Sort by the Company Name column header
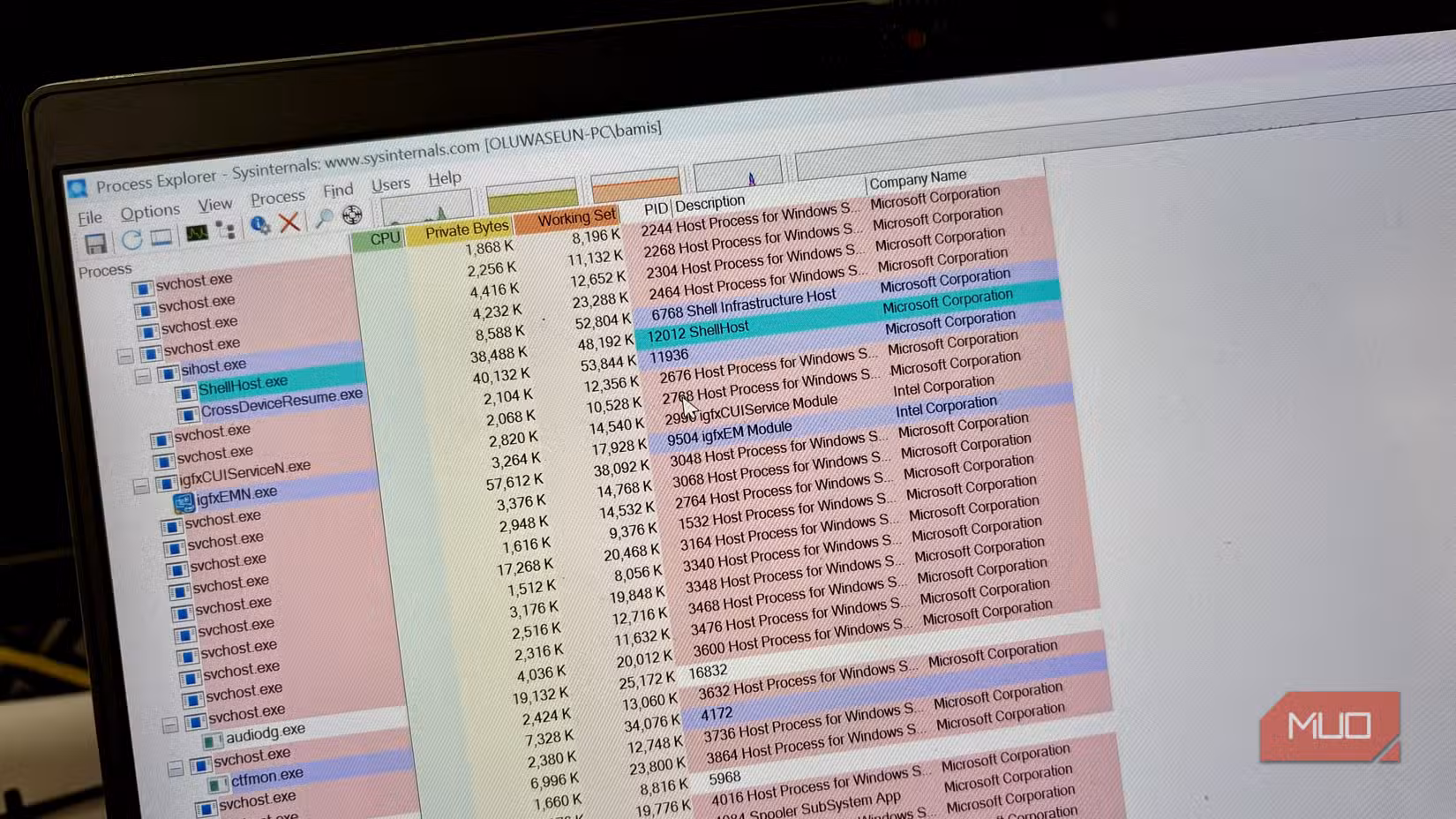Screen dimensions: 1456x819 [x=918, y=179]
